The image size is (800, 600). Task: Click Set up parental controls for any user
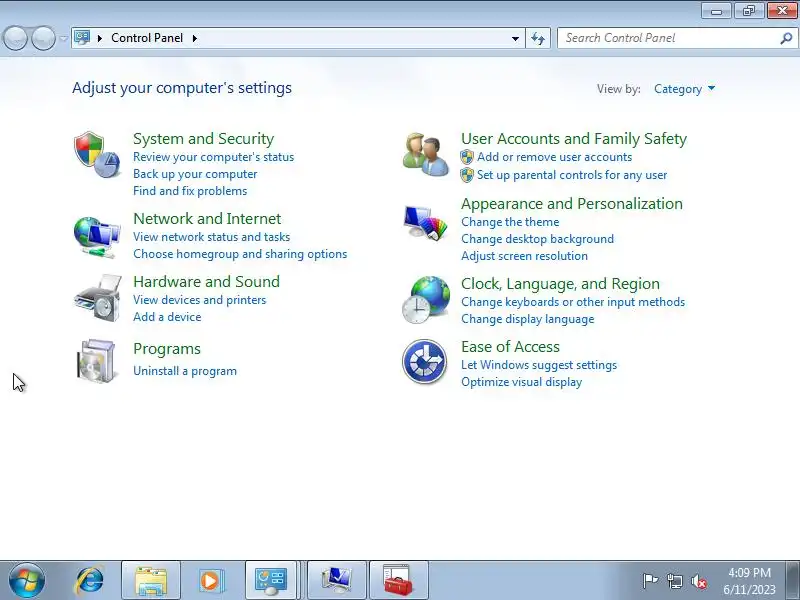click(x=572, y=175)
